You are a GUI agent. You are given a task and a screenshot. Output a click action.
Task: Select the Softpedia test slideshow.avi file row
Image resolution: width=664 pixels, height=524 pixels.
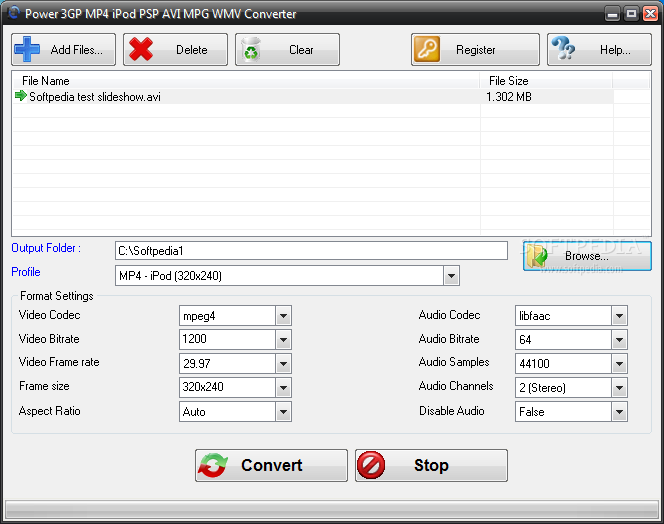pos(313,97)
